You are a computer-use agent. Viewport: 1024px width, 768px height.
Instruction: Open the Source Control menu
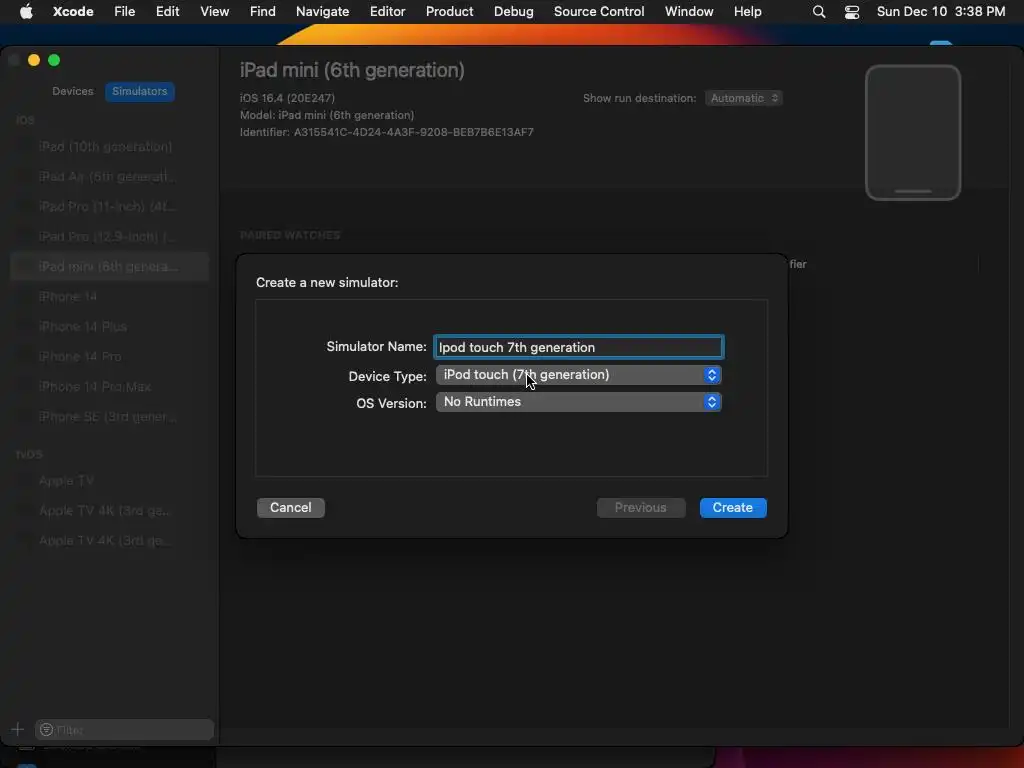(599, 12)
